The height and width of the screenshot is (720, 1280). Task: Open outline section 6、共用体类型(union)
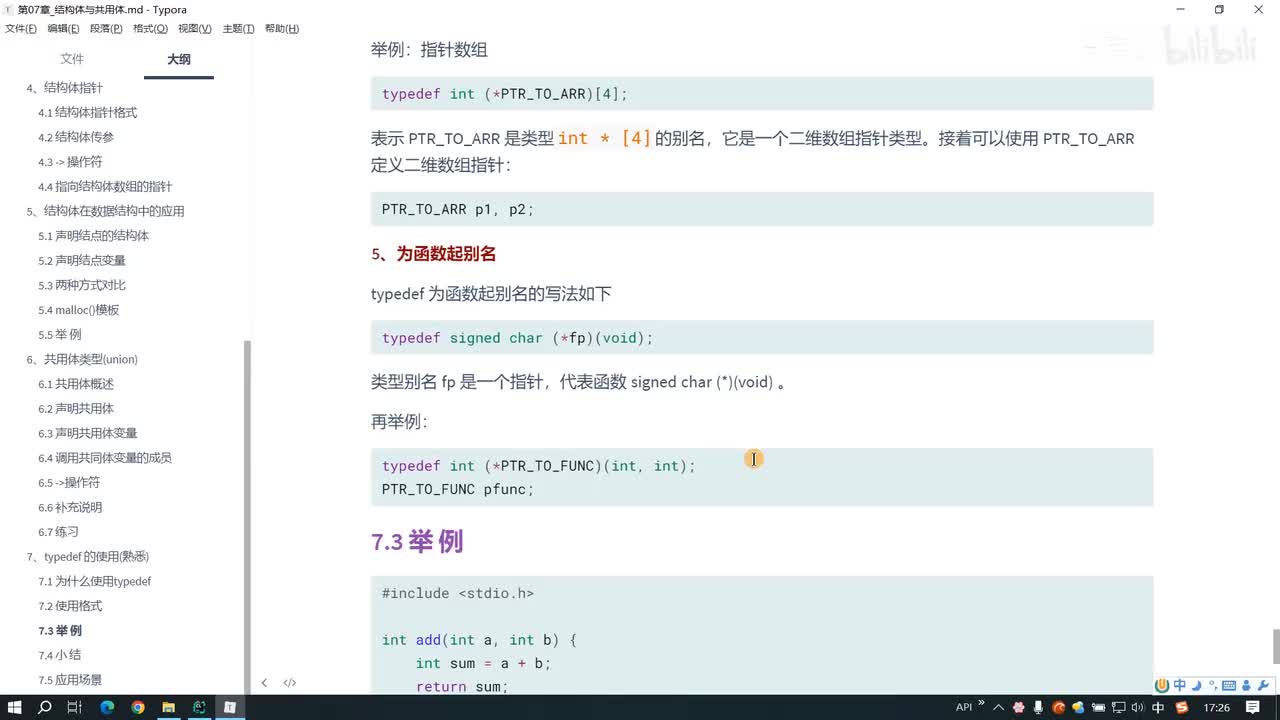pos(82,359)
